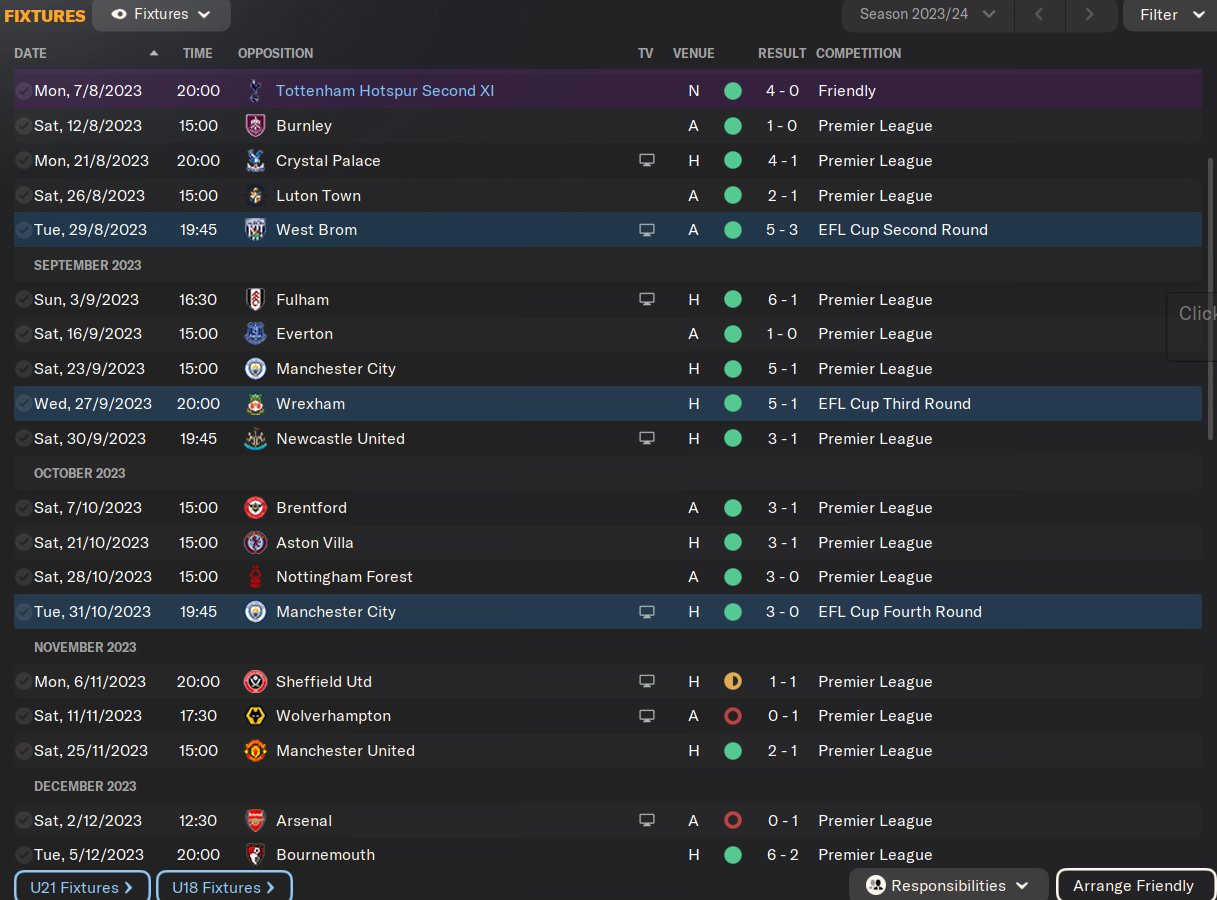Click the Arsenal club badge
This screenshot has height=900, width=1217.
(255, 821)
